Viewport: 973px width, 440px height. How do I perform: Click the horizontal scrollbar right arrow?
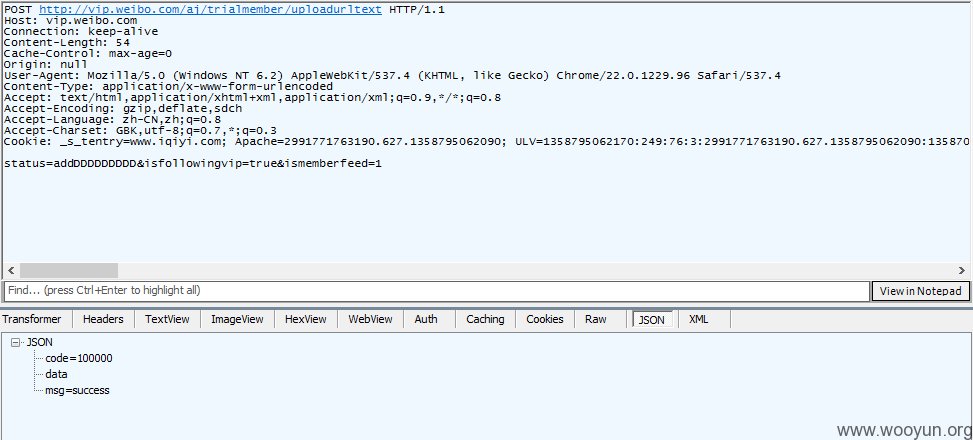click(x=962, y=271)
